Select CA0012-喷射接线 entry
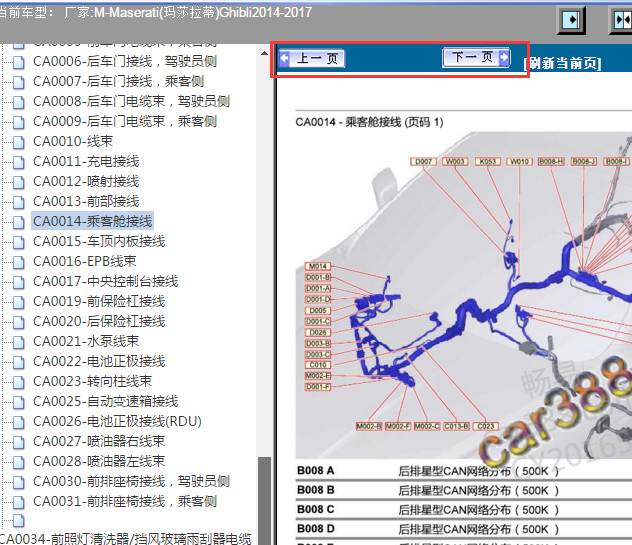This screenshot has height=545, width=632. (x=86, y=181)
